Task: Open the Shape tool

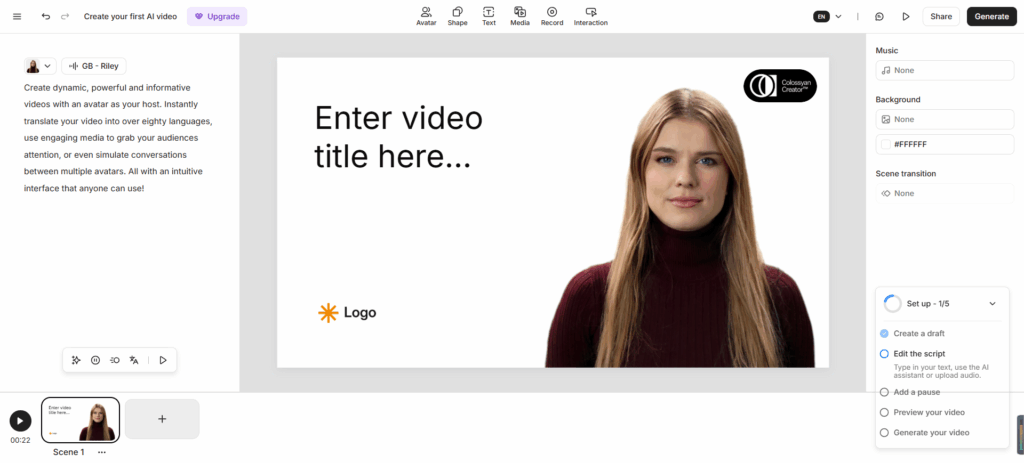Action: tap(457, 16)
